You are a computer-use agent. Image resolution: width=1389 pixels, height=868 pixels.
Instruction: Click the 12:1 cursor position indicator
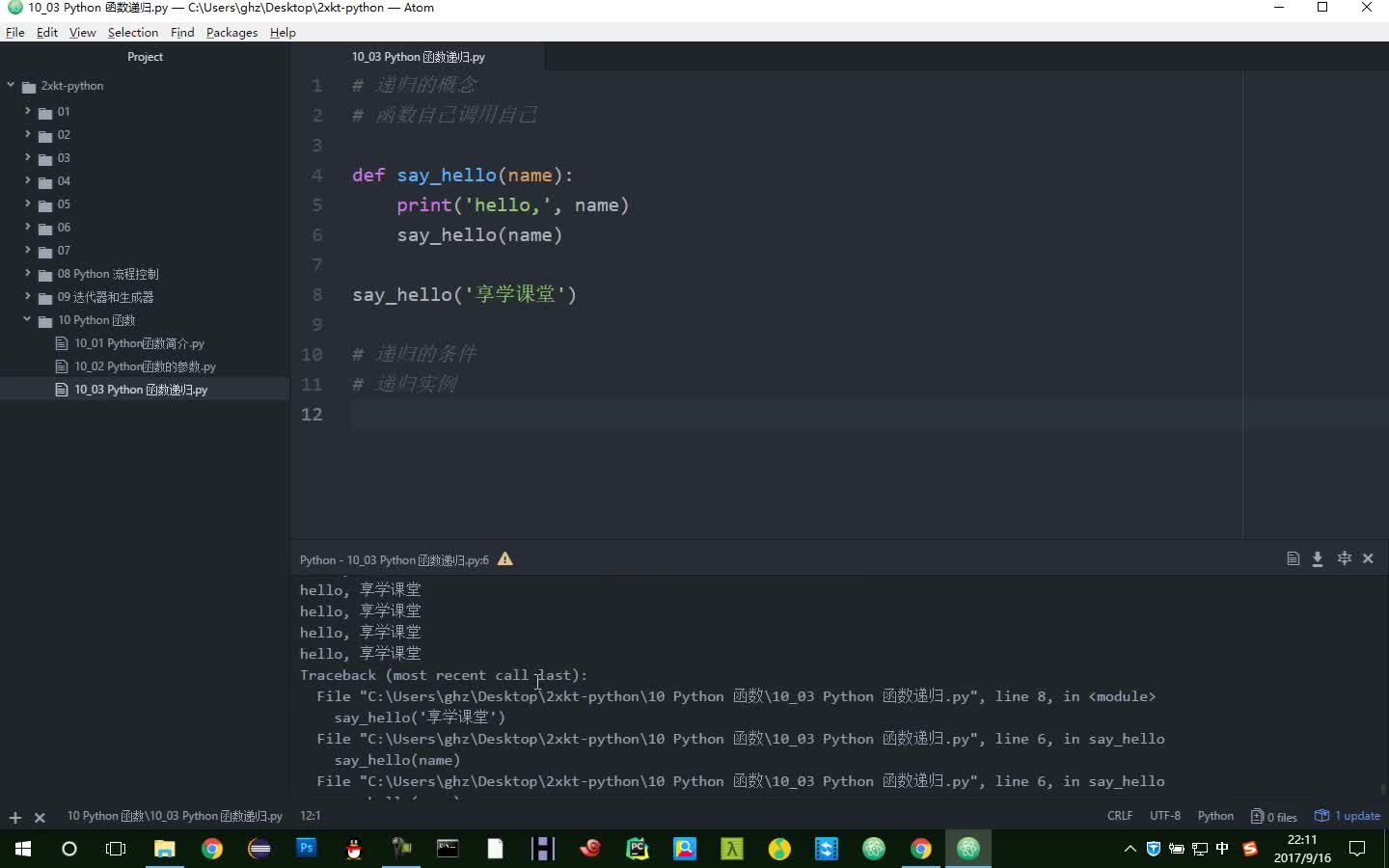[310, 816]
